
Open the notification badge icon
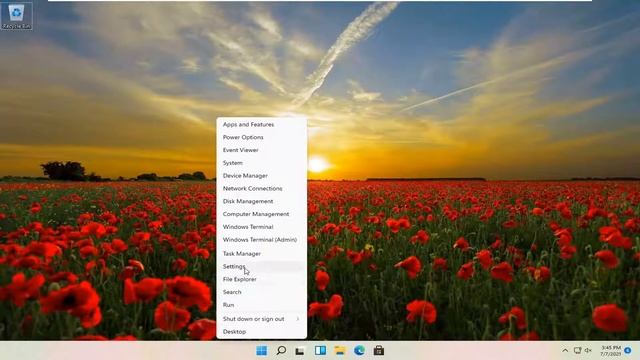coord(628,351)
